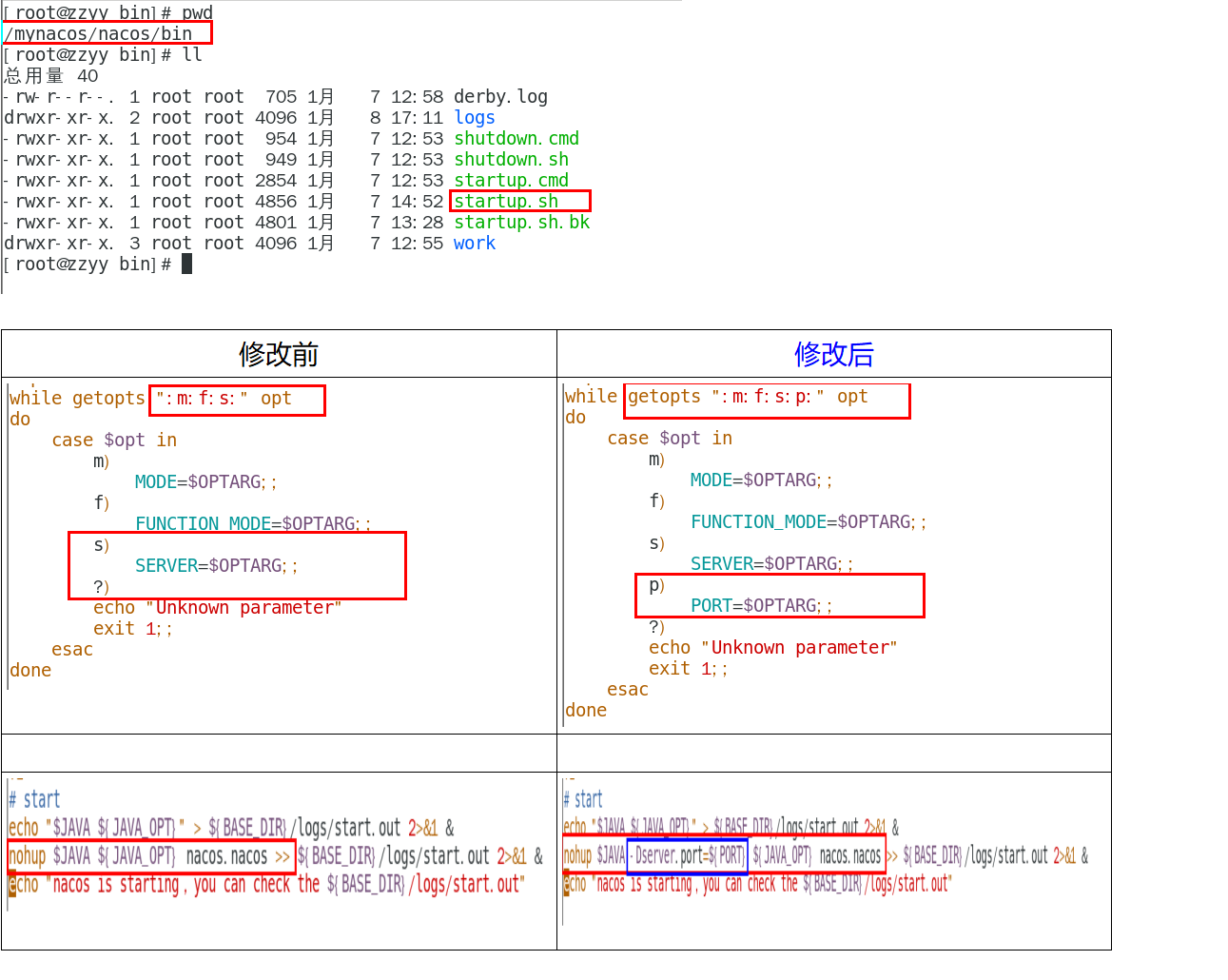This screenshot has height=980, width=1228.
Task: Click the shutdown.cmd file name
Action: point(516,139)
